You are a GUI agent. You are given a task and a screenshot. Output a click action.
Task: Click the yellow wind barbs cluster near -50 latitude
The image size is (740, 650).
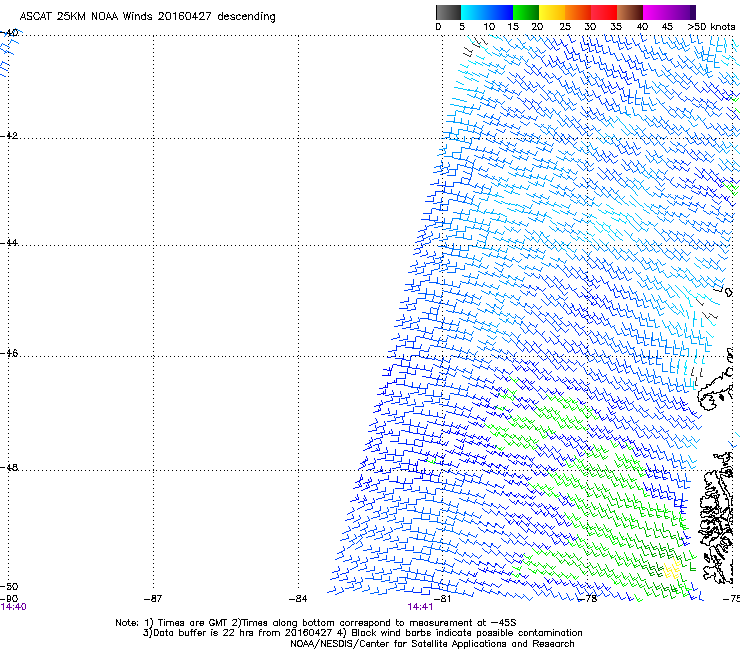(x=672, y=570)
